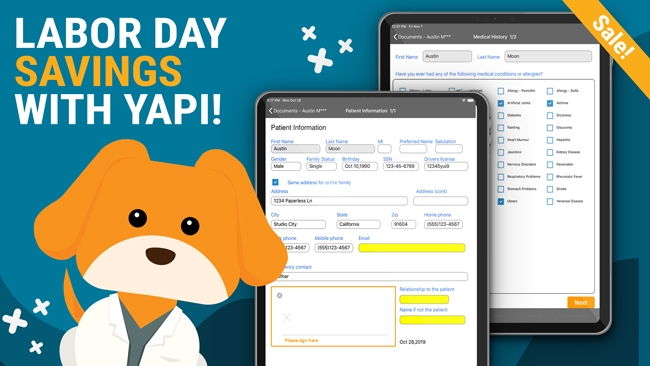This screenshot has height=366, width=650.
Task: Open the Family Status field showing Single
Action: [321, 166]
